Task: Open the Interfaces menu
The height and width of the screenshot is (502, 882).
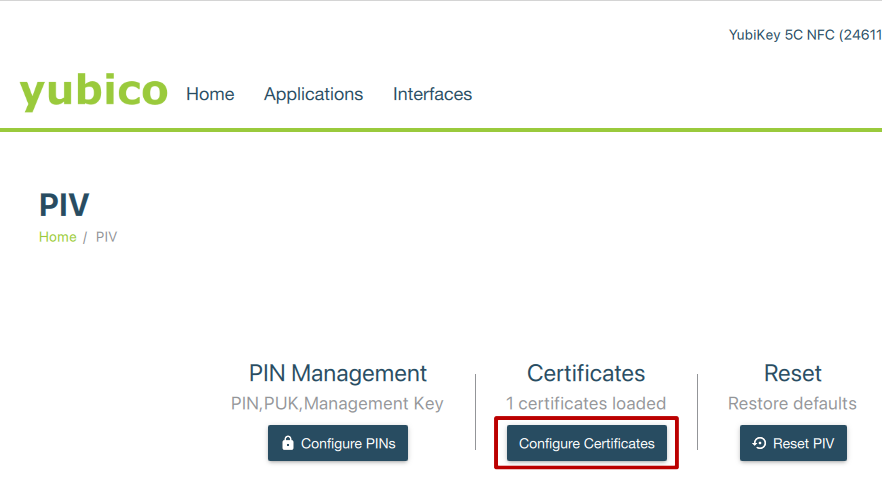Action: point(432,94)
